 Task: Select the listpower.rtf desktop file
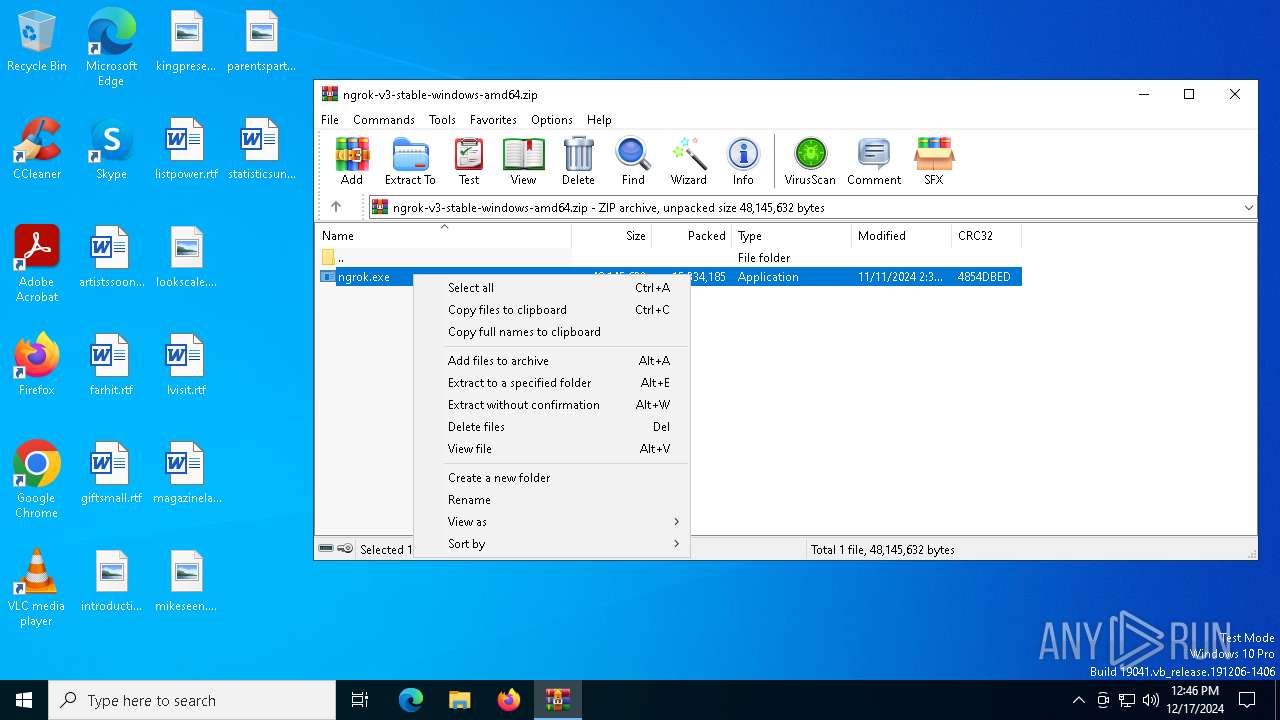186,150
